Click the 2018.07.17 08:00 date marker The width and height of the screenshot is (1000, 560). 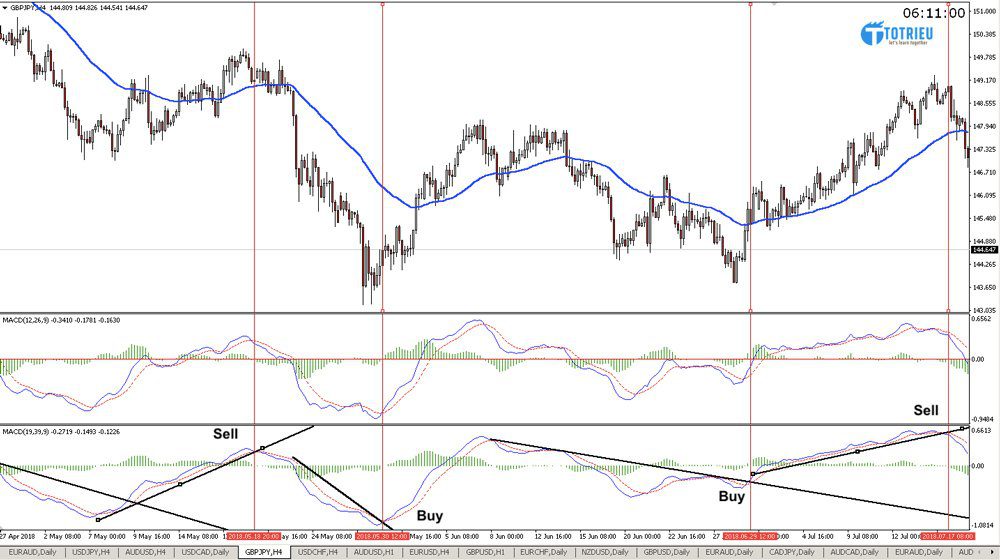click(x=948, y=536)
